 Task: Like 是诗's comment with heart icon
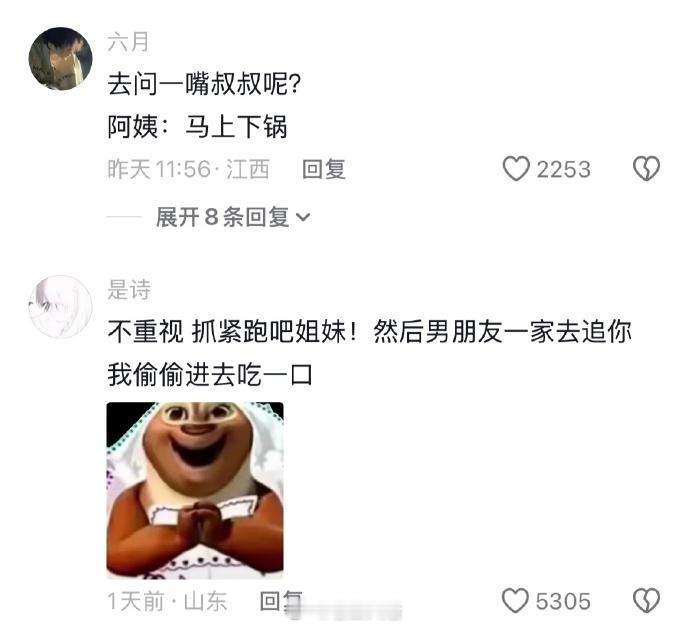coord(515,601)
